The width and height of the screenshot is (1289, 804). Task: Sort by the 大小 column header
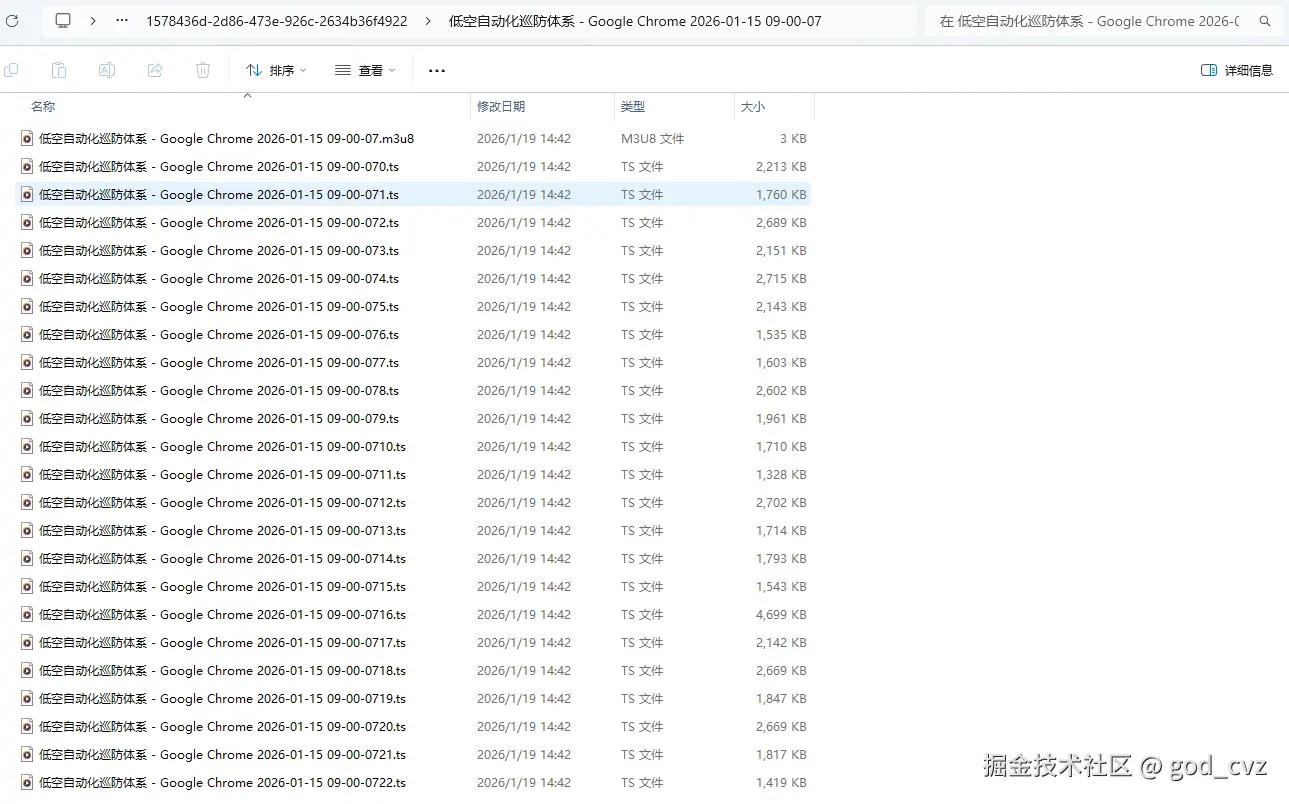[753, 106]
